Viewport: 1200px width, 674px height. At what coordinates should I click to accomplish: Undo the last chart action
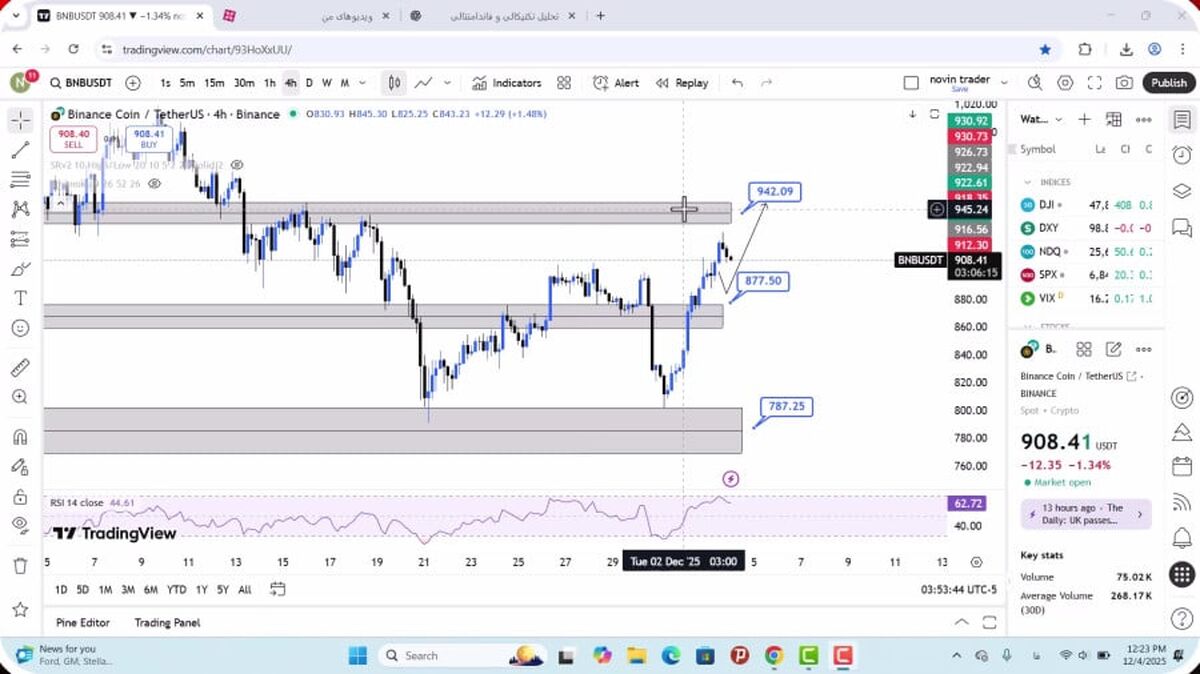(x=737, y=83)
